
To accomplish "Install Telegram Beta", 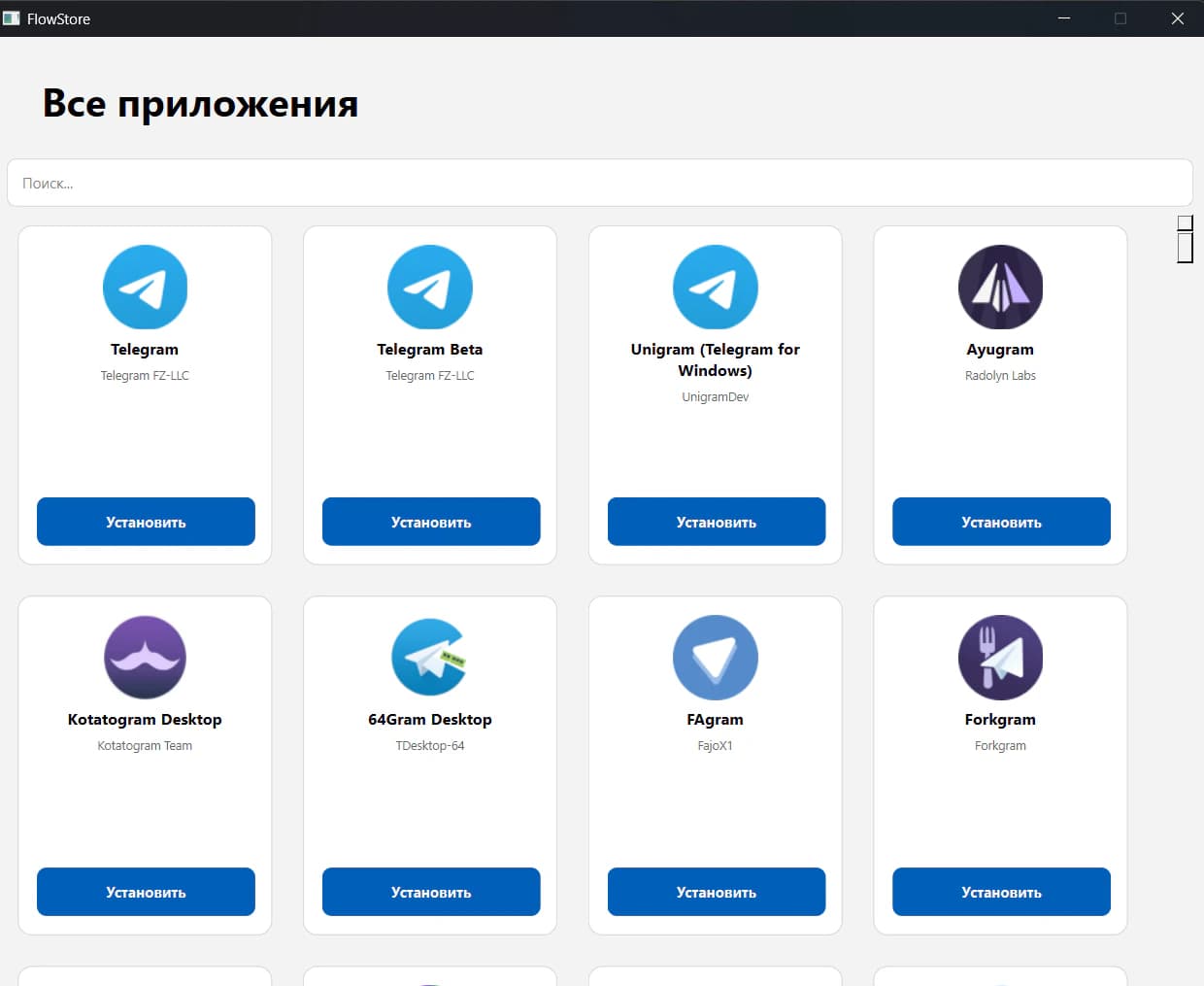I will tap(431, 522).
